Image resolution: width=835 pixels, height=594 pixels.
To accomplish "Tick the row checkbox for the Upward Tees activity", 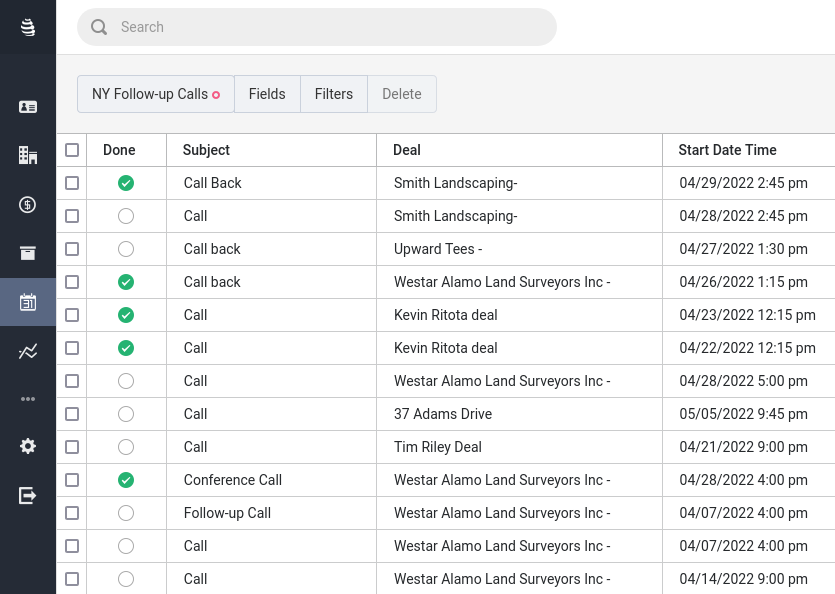I will click(72, 249).
